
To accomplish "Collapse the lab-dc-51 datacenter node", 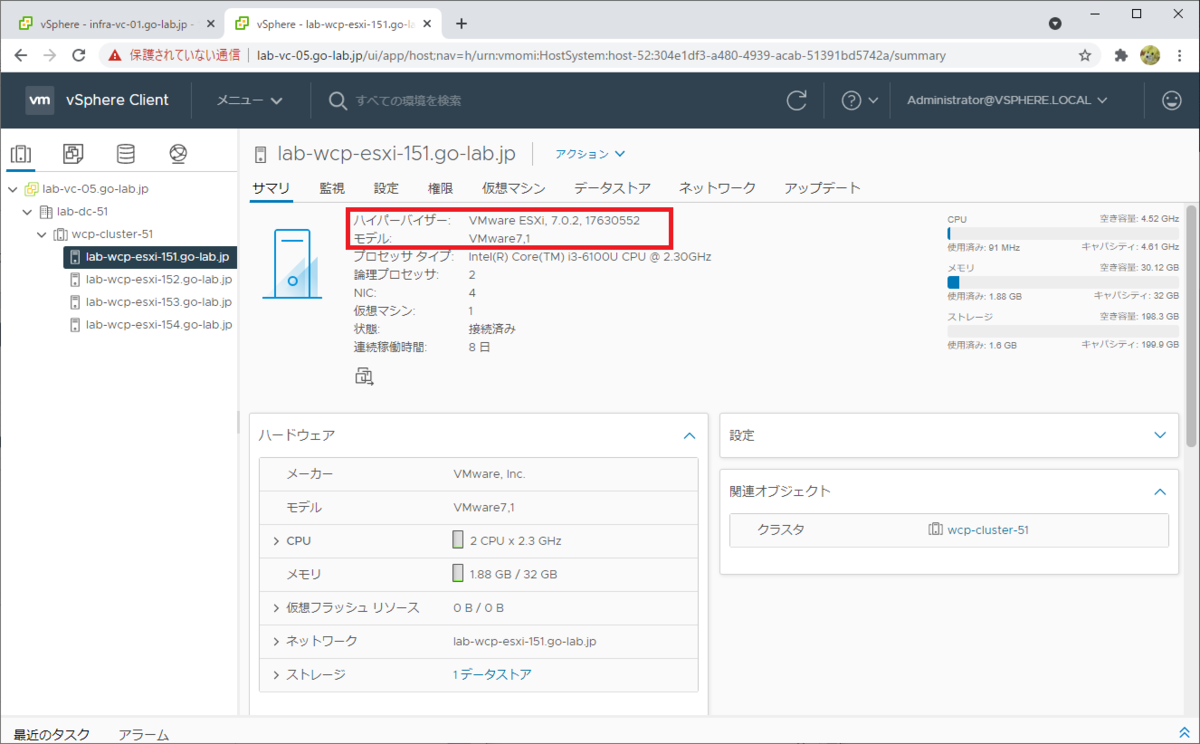I will [x=27, y=212].
